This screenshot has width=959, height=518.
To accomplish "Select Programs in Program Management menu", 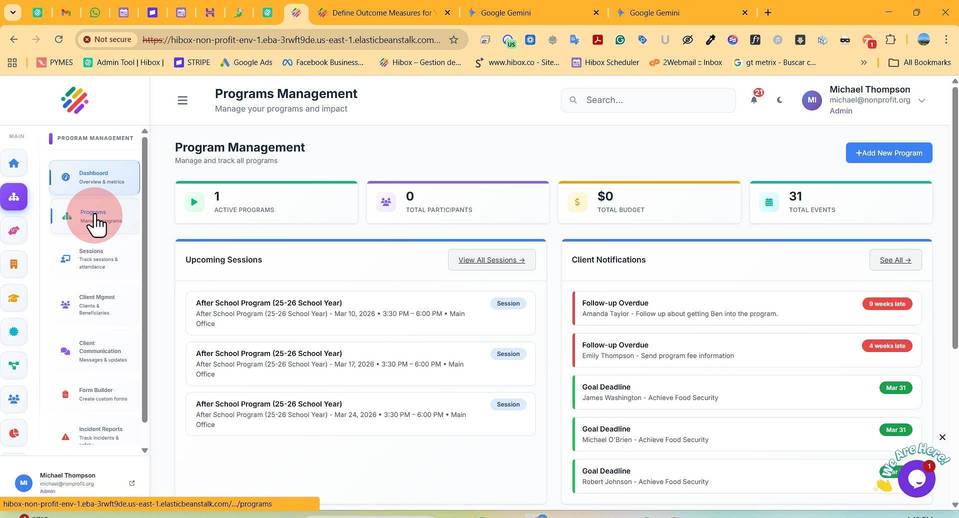I will point(94,216).
